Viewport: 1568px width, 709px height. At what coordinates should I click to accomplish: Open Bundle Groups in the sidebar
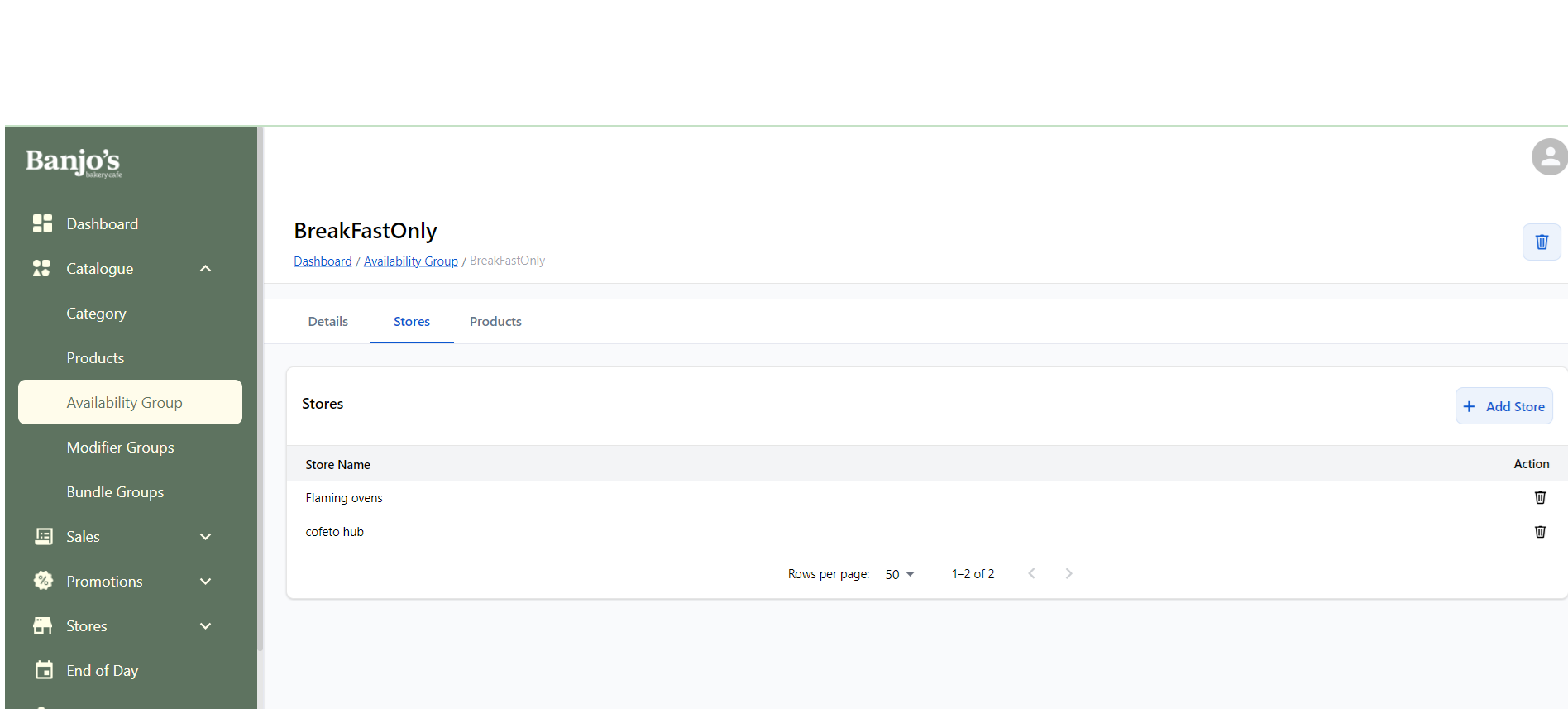[115, 492]
